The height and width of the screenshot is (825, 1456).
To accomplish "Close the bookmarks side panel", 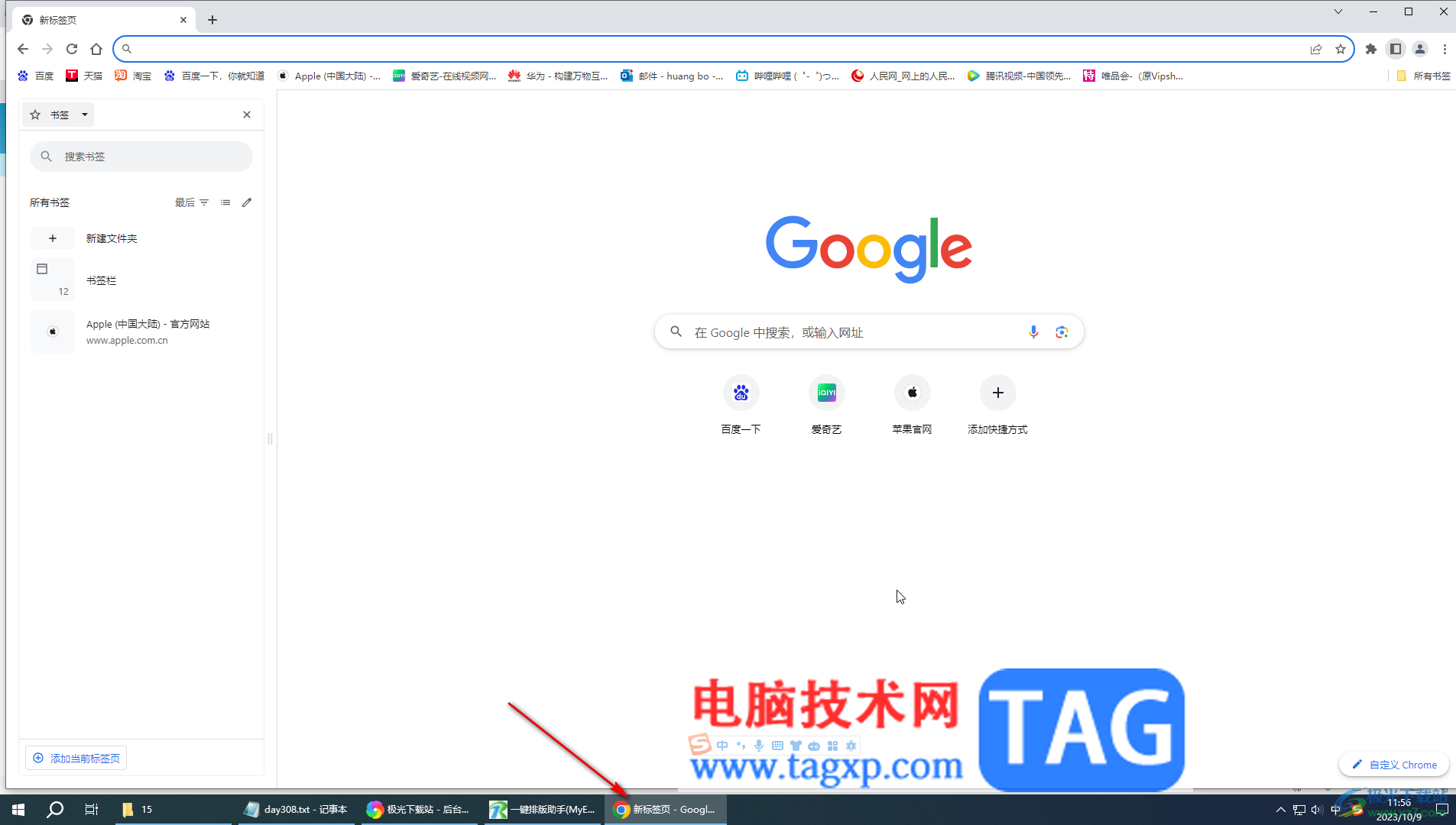I will point(247,115).
